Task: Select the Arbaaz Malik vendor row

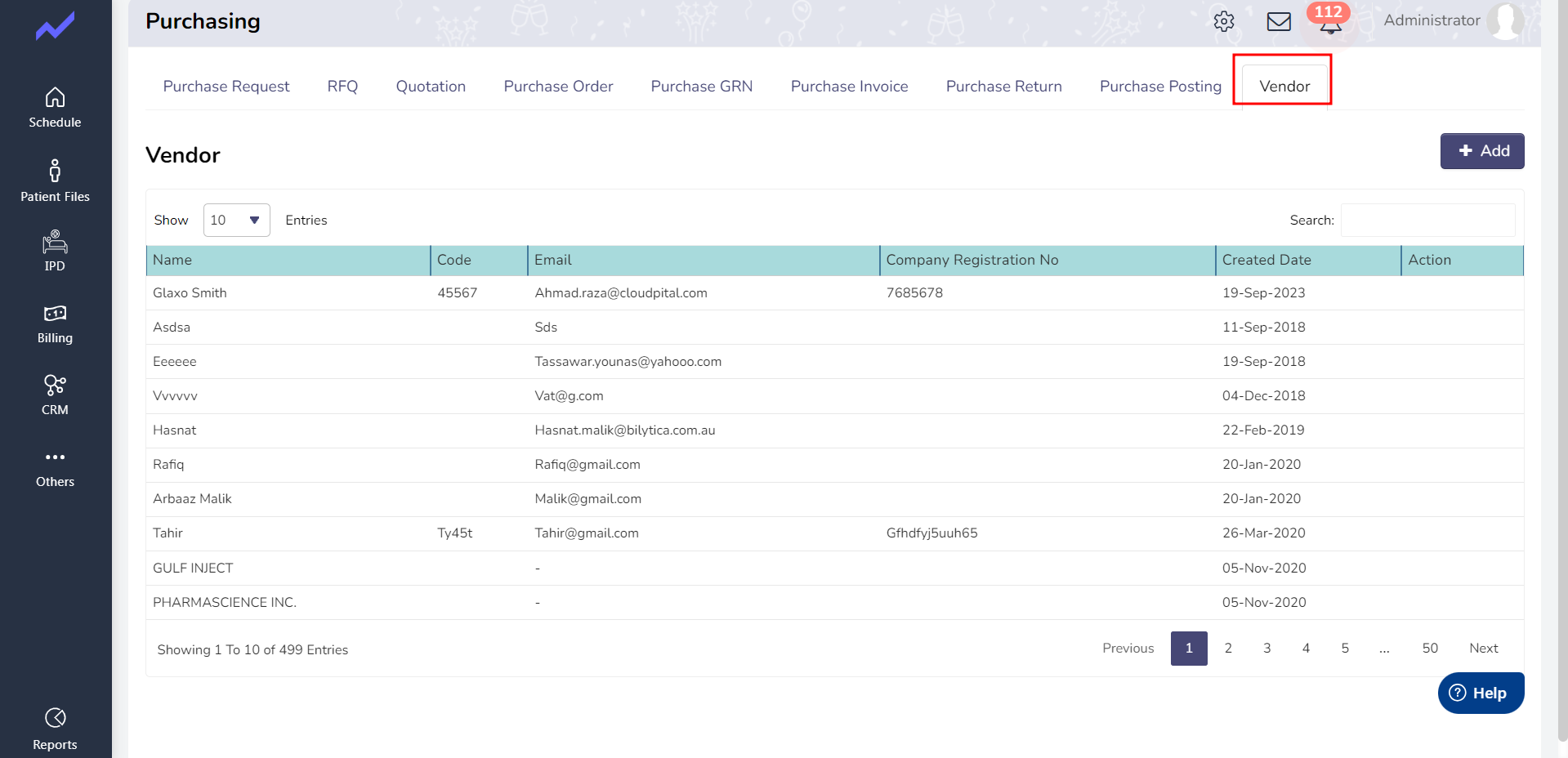Action: point(834,499)
